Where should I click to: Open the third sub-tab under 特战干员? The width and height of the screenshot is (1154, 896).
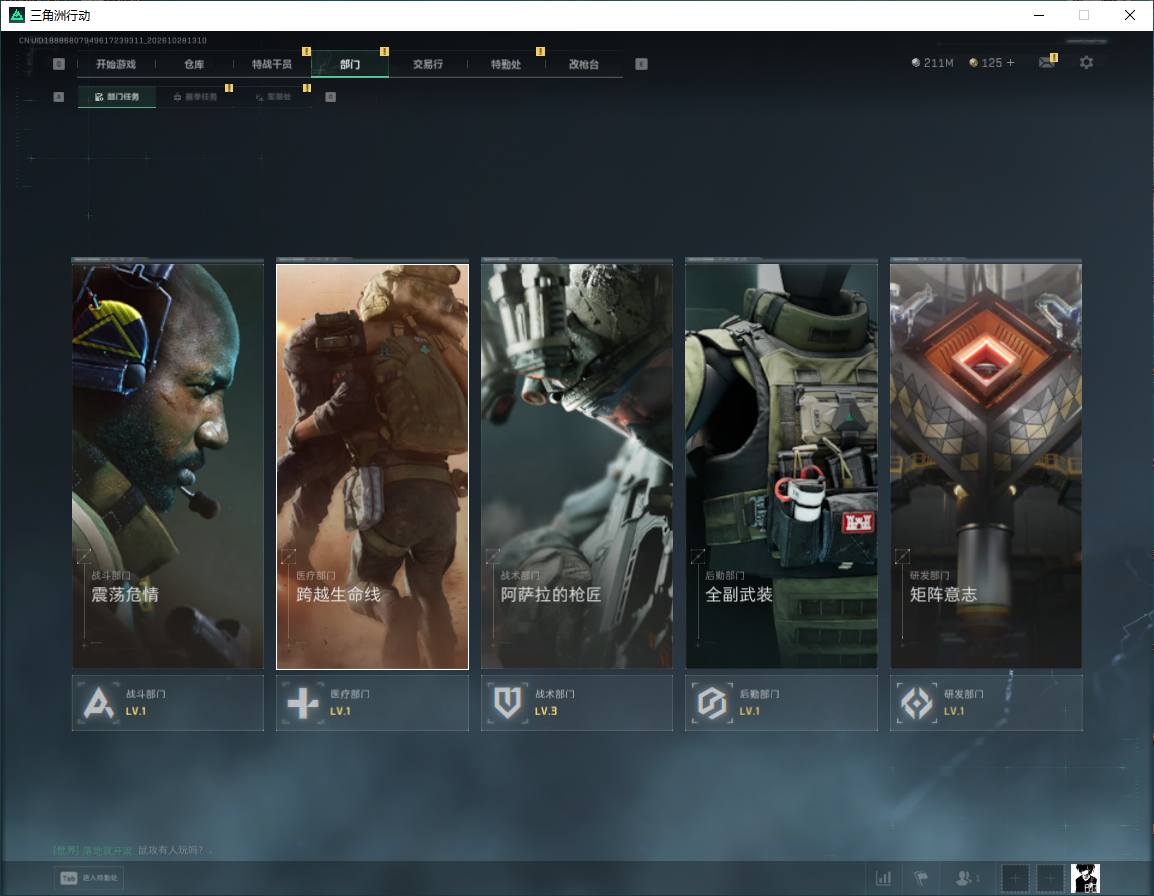[273, 96]
